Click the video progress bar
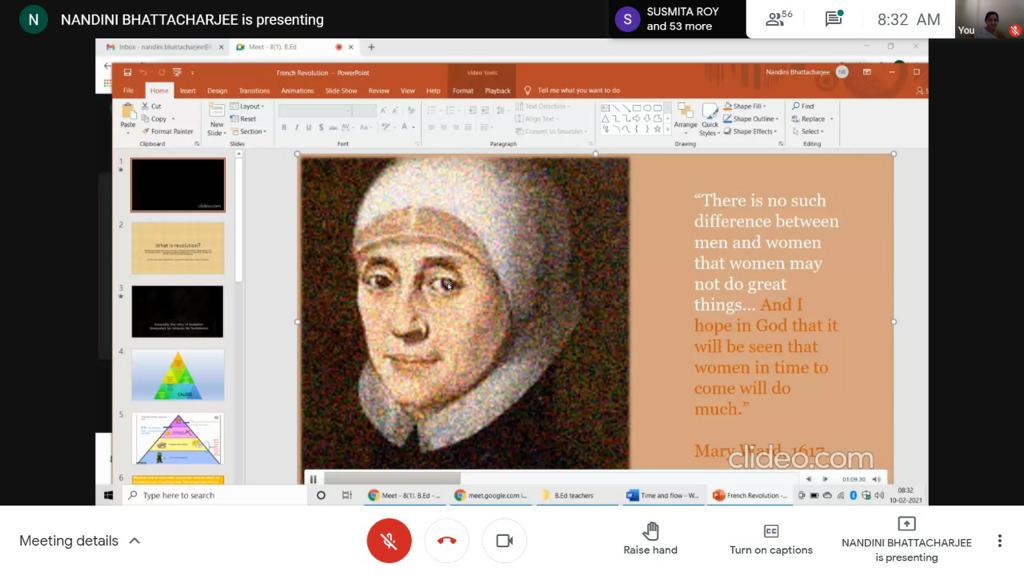Viewport: 1024px width, 576px height. (x=560, y=479)
